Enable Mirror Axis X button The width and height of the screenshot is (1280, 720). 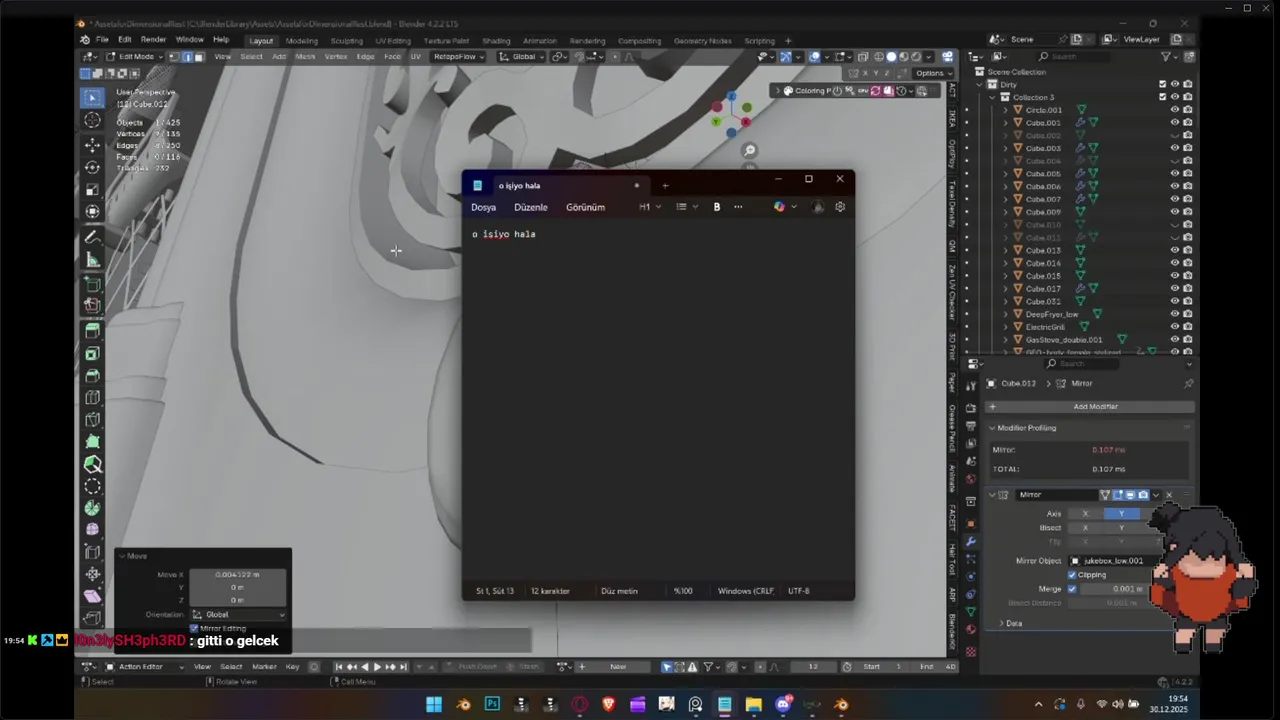(1085, 514)
